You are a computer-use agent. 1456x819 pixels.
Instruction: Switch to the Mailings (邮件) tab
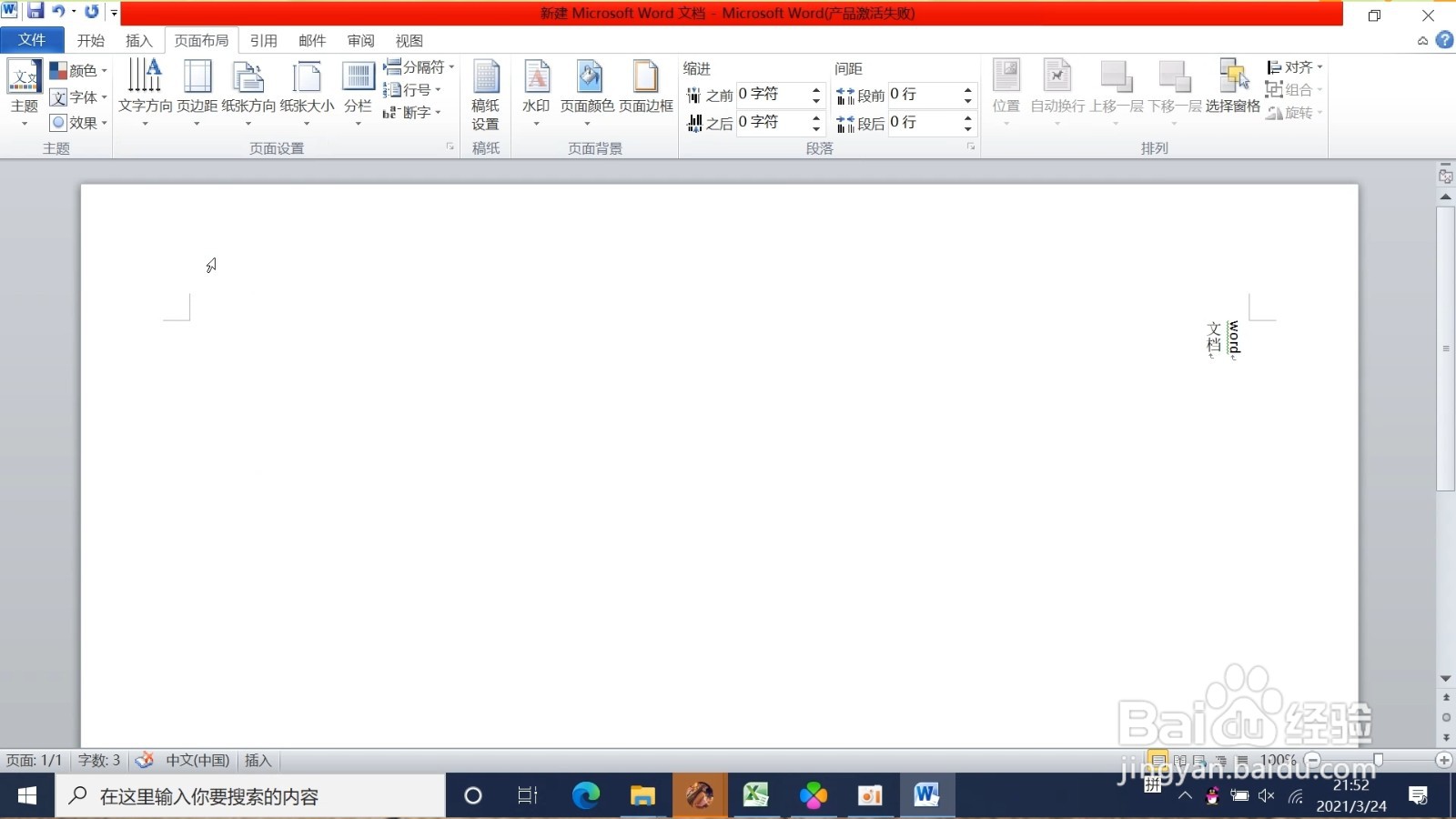pos(311,40)
